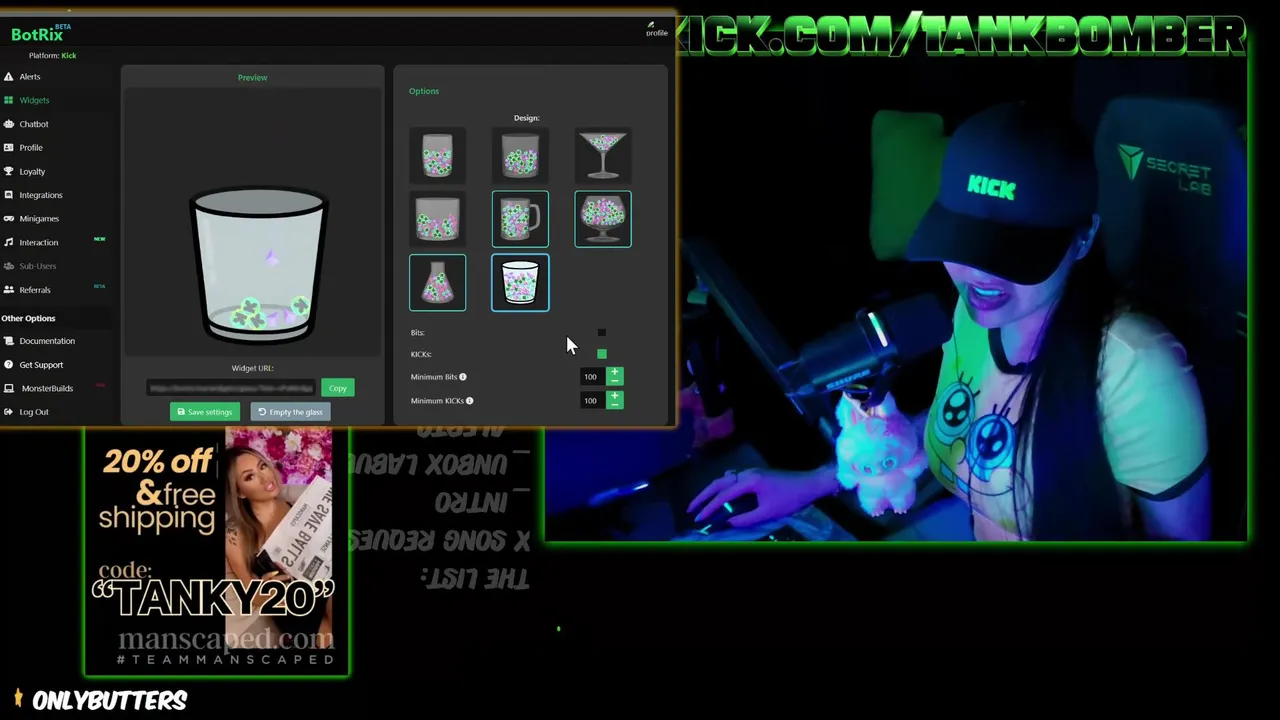This screenshot has height=720, width=1280.
Task: Open Alerts via its warning triangle icon
Action: point(9,77)
